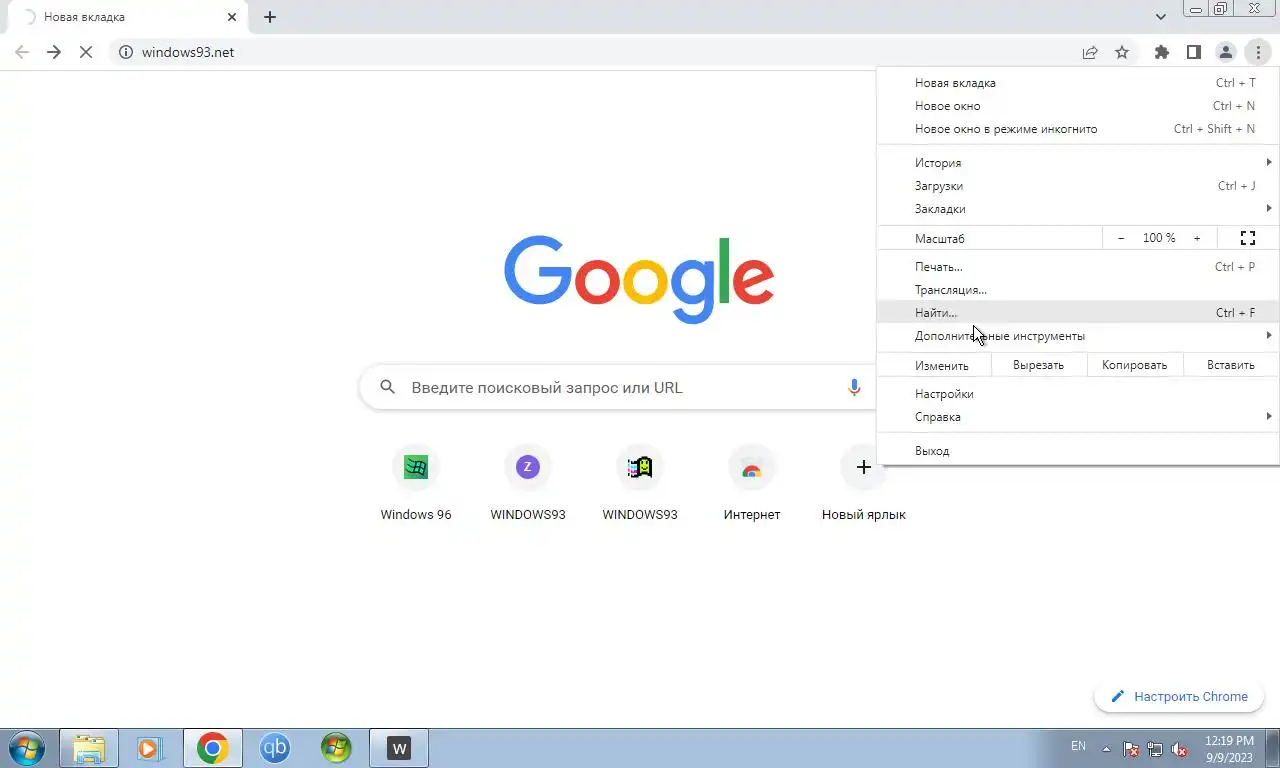1280x768 pixels.
Task: Stop page loading with the X button
Action: click(x=86, y=52)
